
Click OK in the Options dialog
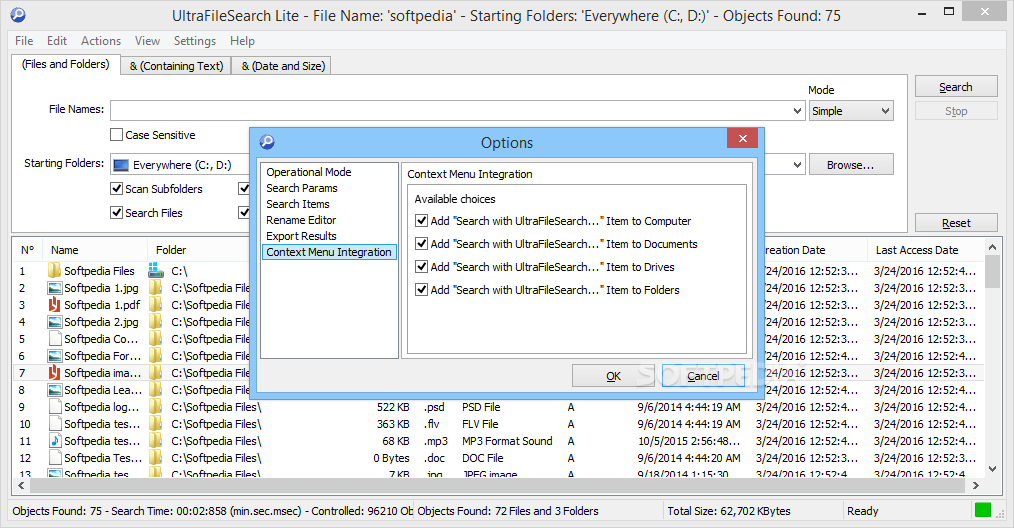tap(613, 376)
